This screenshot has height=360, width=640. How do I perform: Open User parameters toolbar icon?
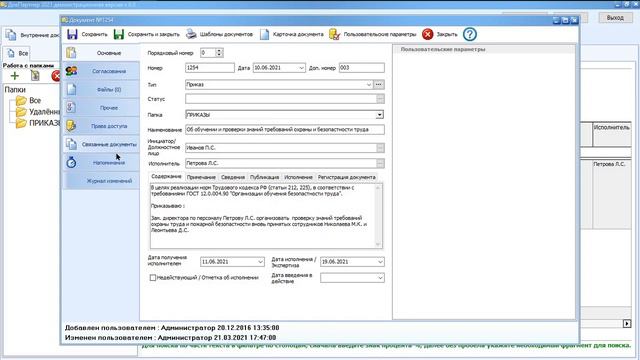(x=334, y=34)
